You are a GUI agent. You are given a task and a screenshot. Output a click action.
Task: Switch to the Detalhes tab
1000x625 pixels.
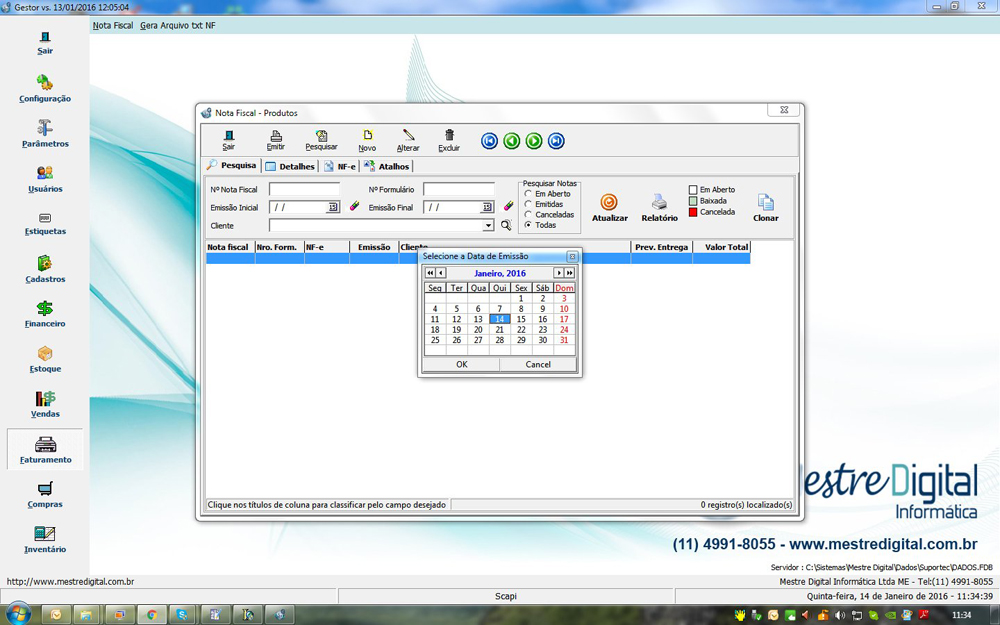coord(290,166)
